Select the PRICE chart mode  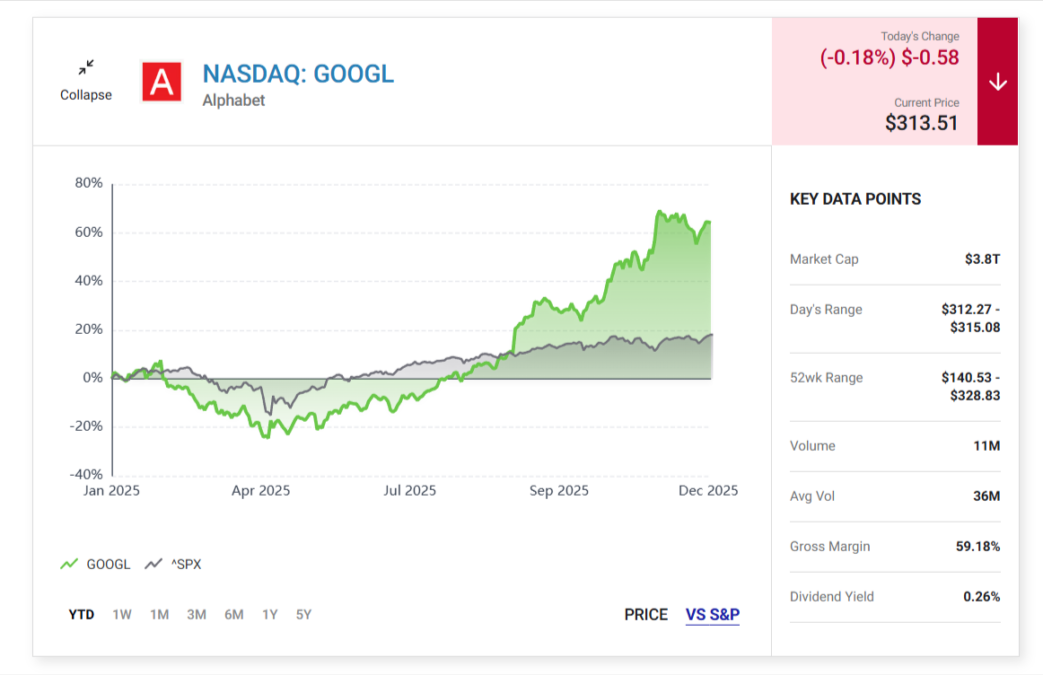pos(645,615)
